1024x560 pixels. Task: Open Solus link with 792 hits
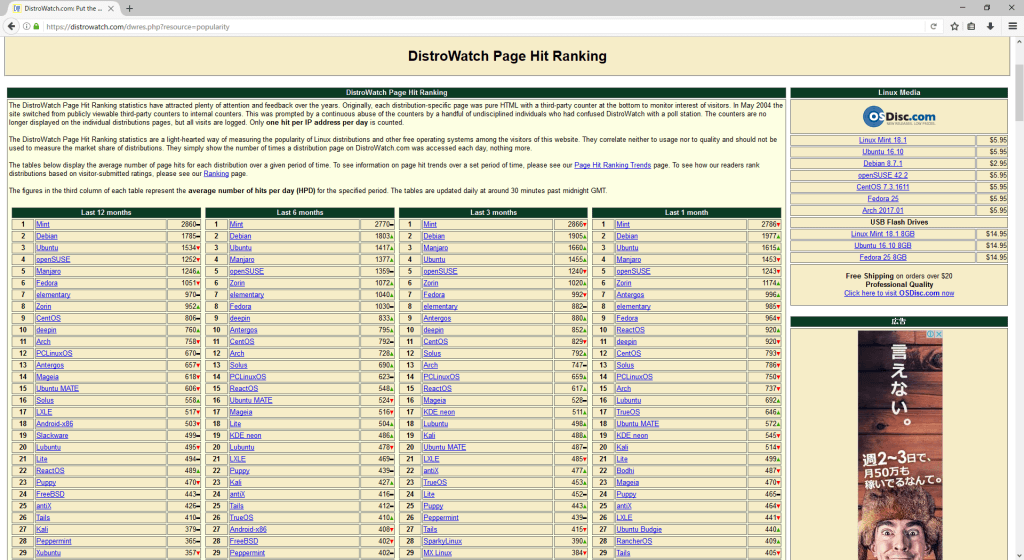[432, 354]
